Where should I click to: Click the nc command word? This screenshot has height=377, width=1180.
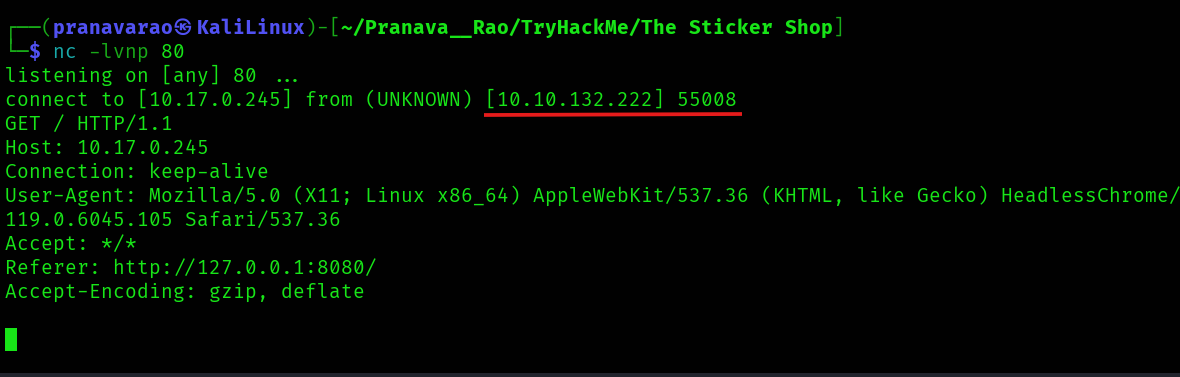65,52
